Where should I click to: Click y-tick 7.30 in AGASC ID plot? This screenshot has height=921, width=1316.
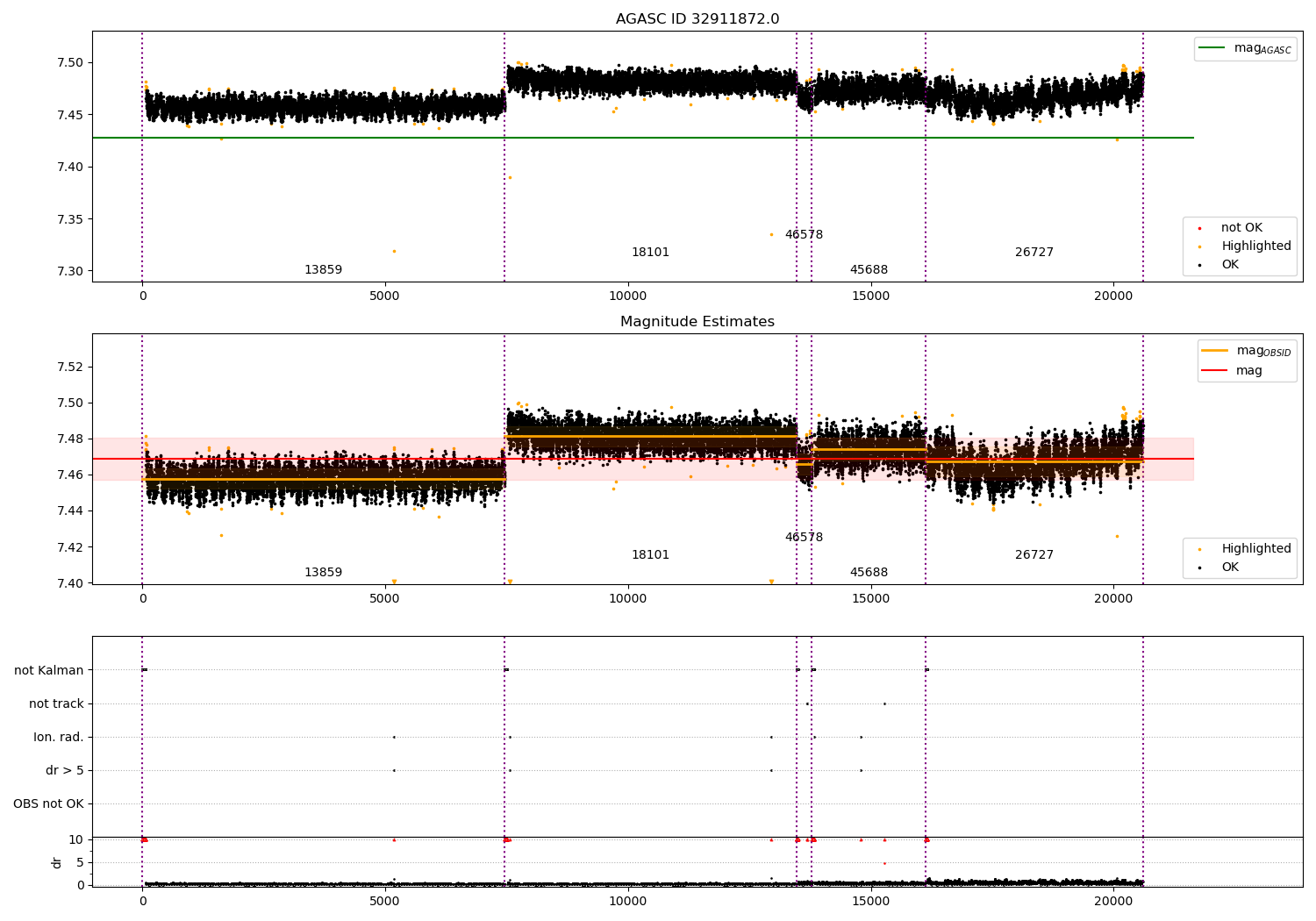[68, 271]
